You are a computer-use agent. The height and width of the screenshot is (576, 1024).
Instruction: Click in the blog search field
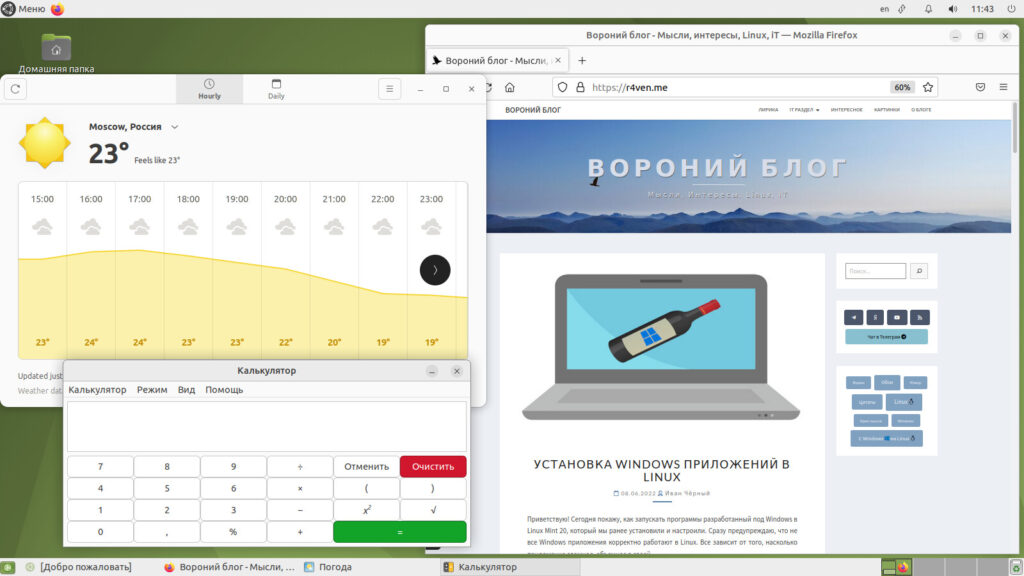coord(875,271)
